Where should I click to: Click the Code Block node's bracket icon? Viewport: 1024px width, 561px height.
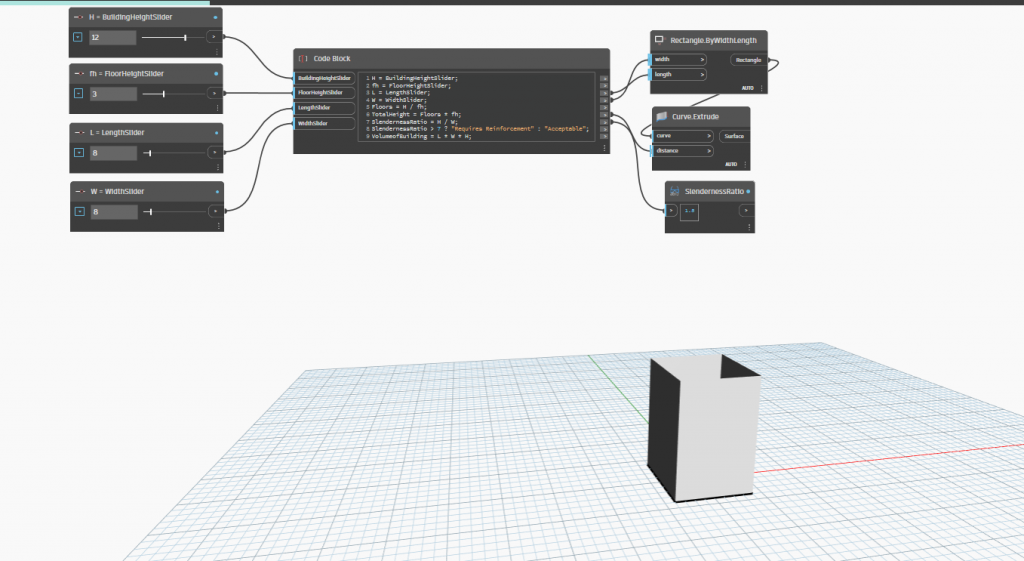tap(303, 59)
